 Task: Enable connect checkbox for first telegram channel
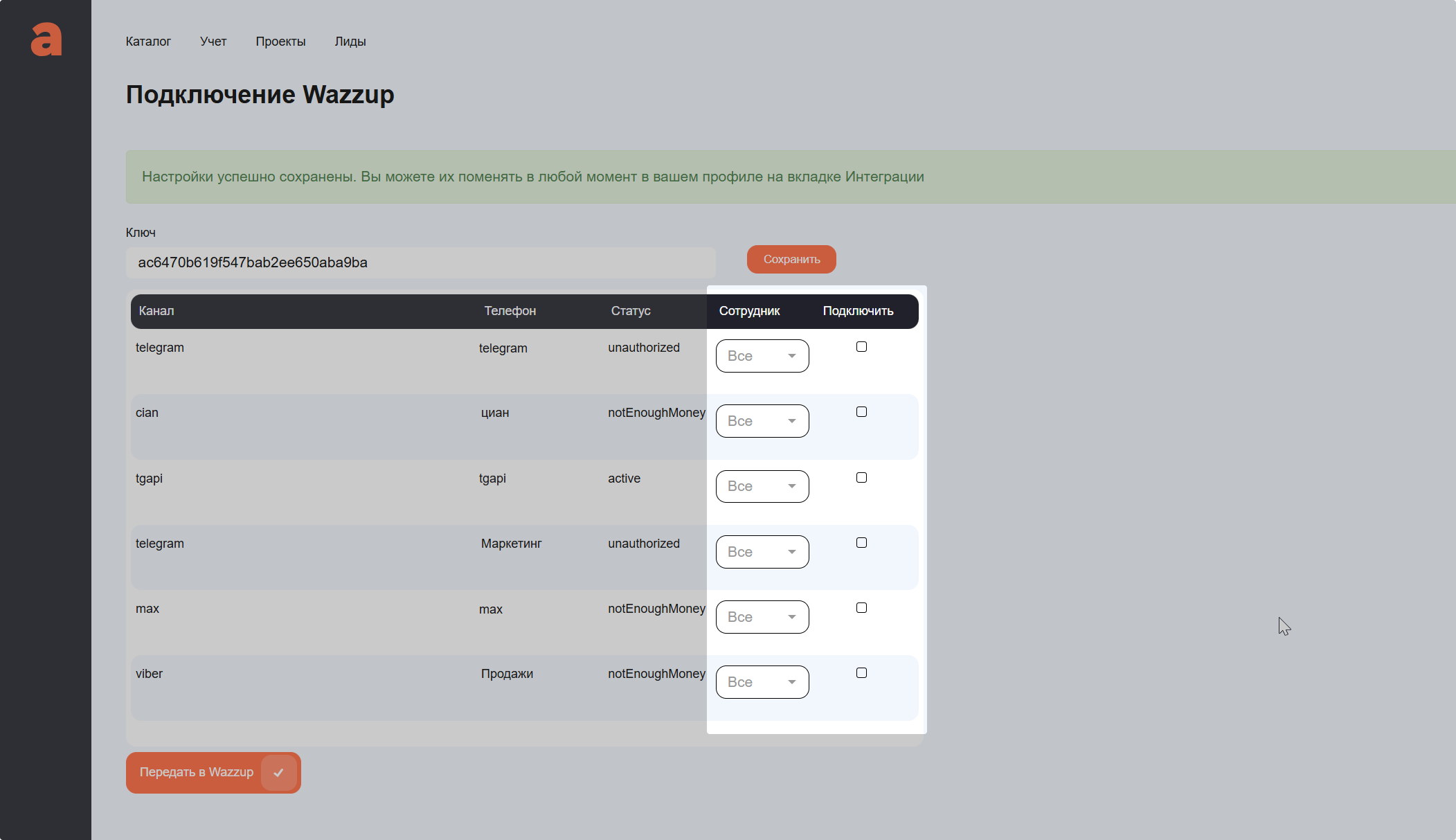(861, 347)
